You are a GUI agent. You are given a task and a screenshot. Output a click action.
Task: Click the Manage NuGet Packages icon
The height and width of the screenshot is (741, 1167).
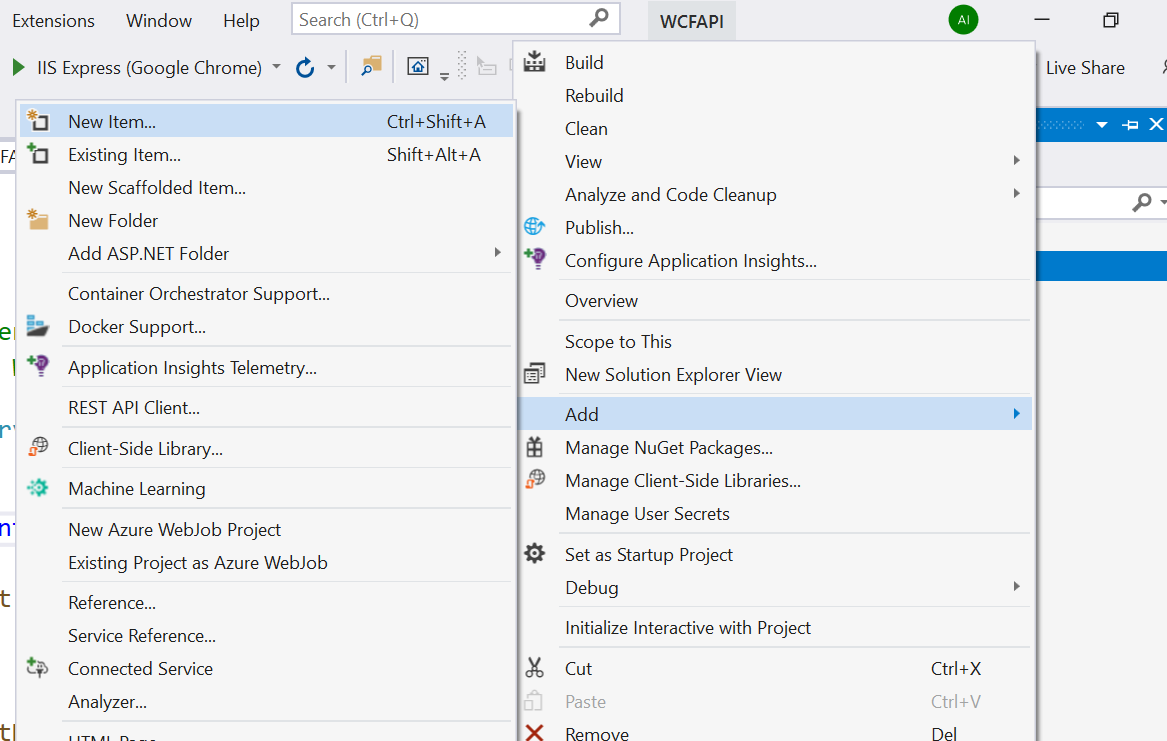coord(534,447)
